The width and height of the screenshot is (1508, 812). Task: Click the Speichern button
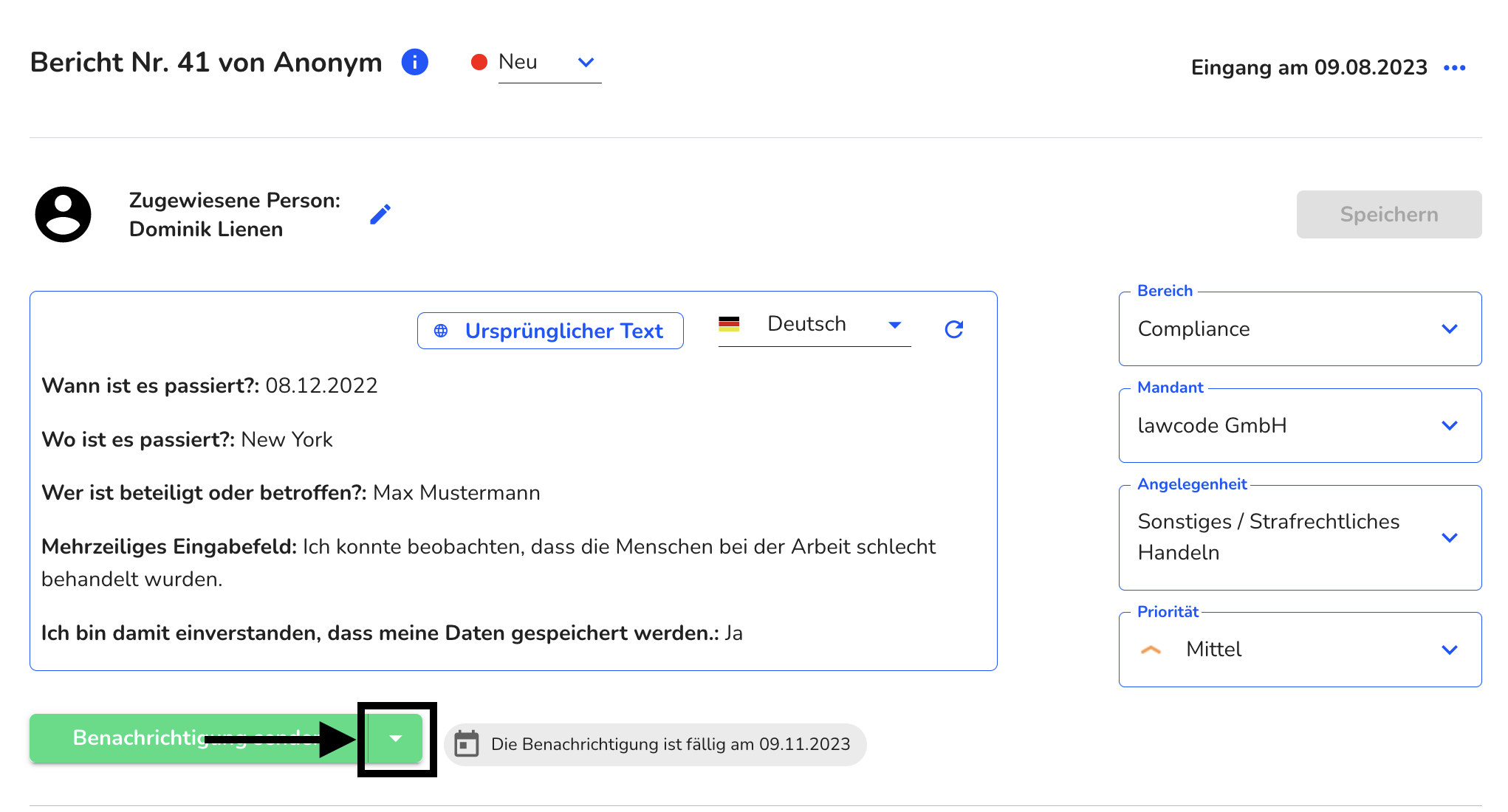[1389, 214]
